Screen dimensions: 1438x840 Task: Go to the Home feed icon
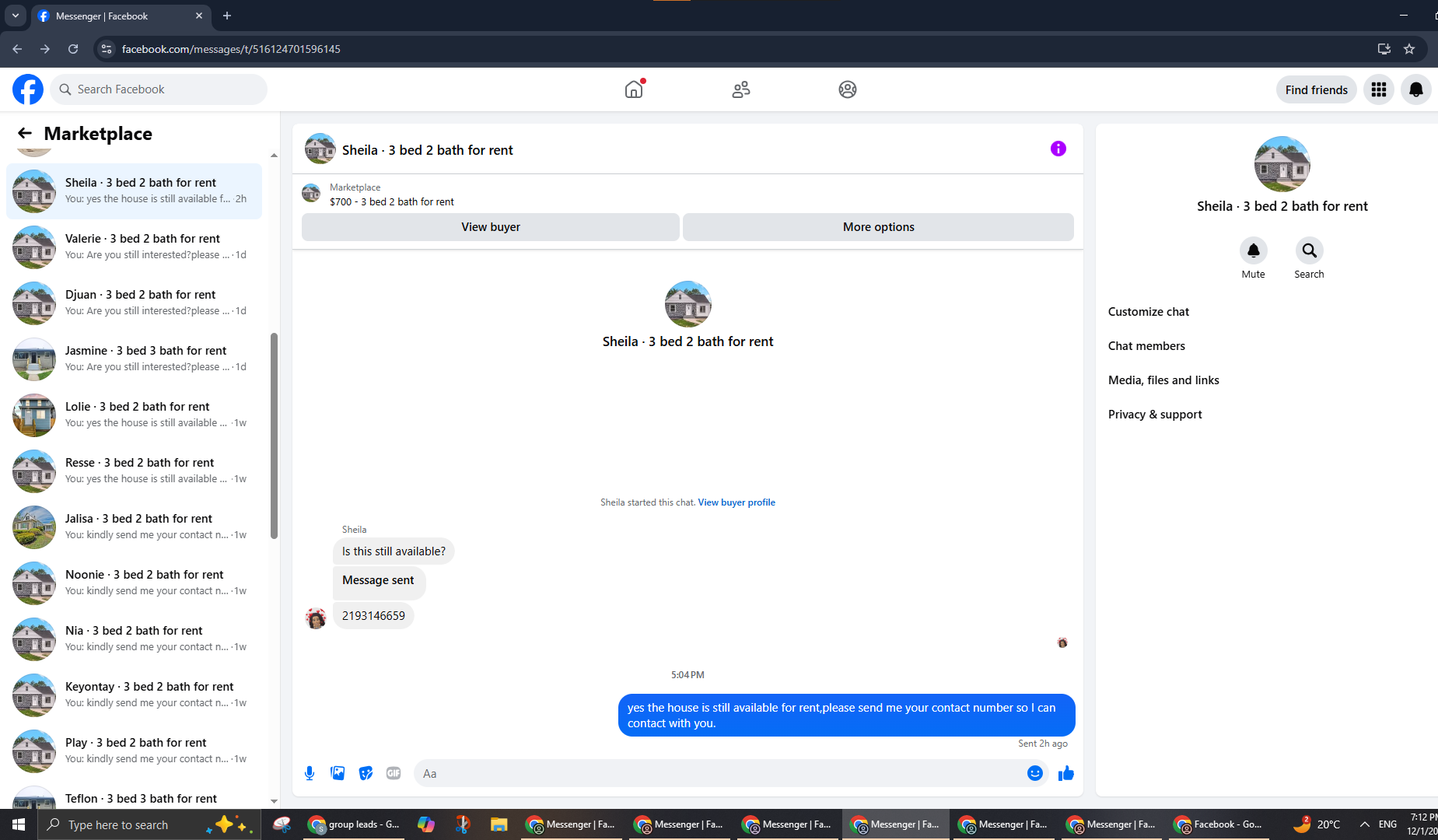[x=634, y=89]
